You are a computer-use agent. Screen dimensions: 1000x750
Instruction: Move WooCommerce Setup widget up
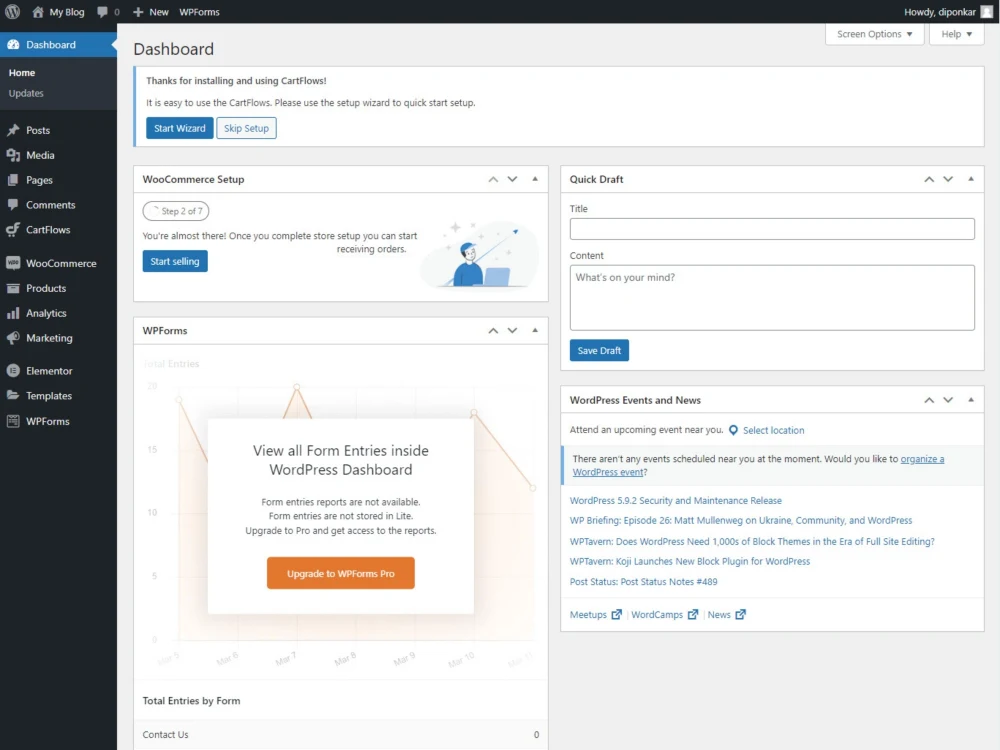(493, 179)
